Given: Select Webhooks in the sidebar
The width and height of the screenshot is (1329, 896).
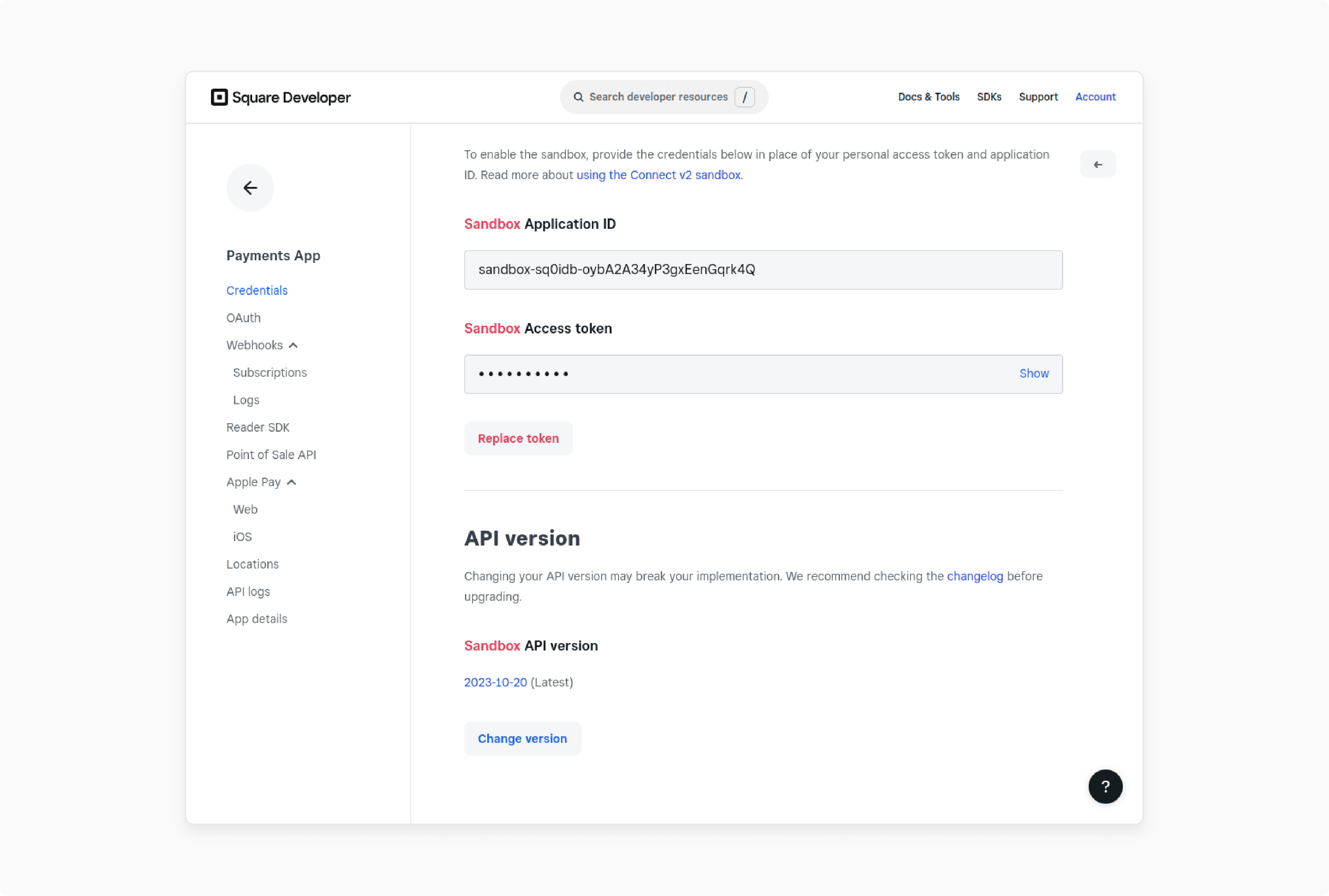Looking at the screenshot, I should [x=254, y=345].
